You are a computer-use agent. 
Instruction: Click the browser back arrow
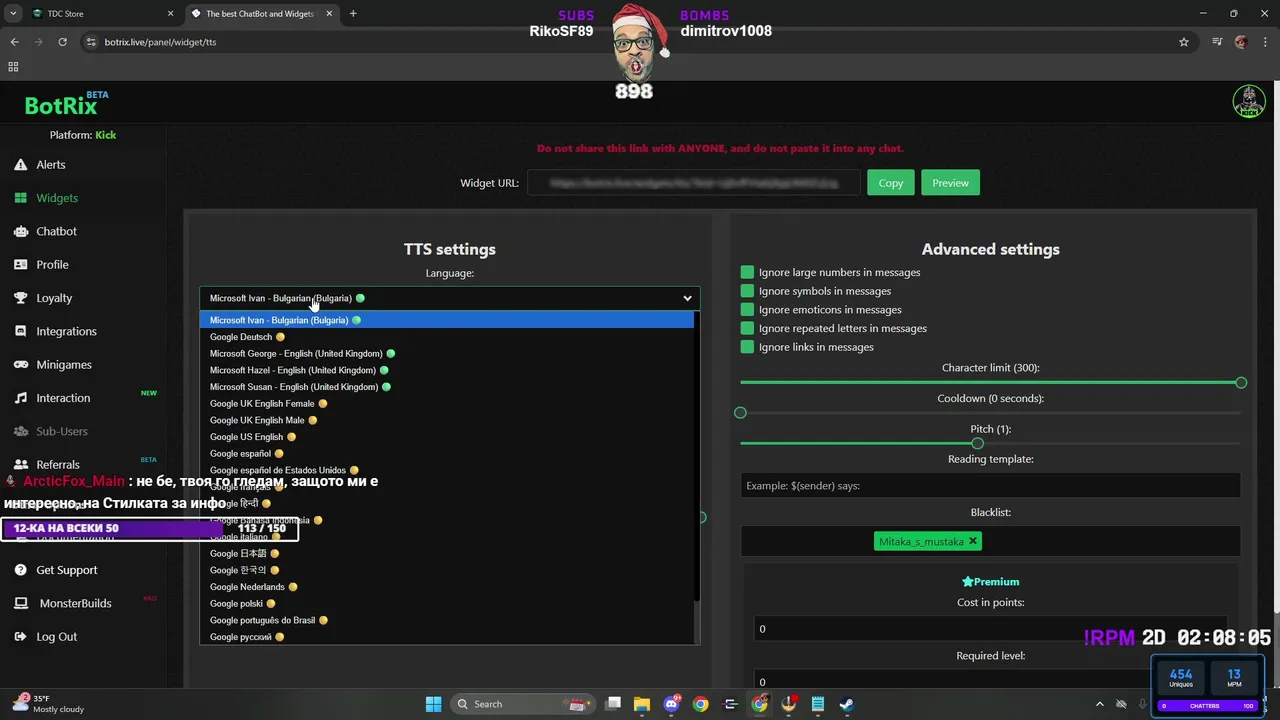[x=14, y=42]
